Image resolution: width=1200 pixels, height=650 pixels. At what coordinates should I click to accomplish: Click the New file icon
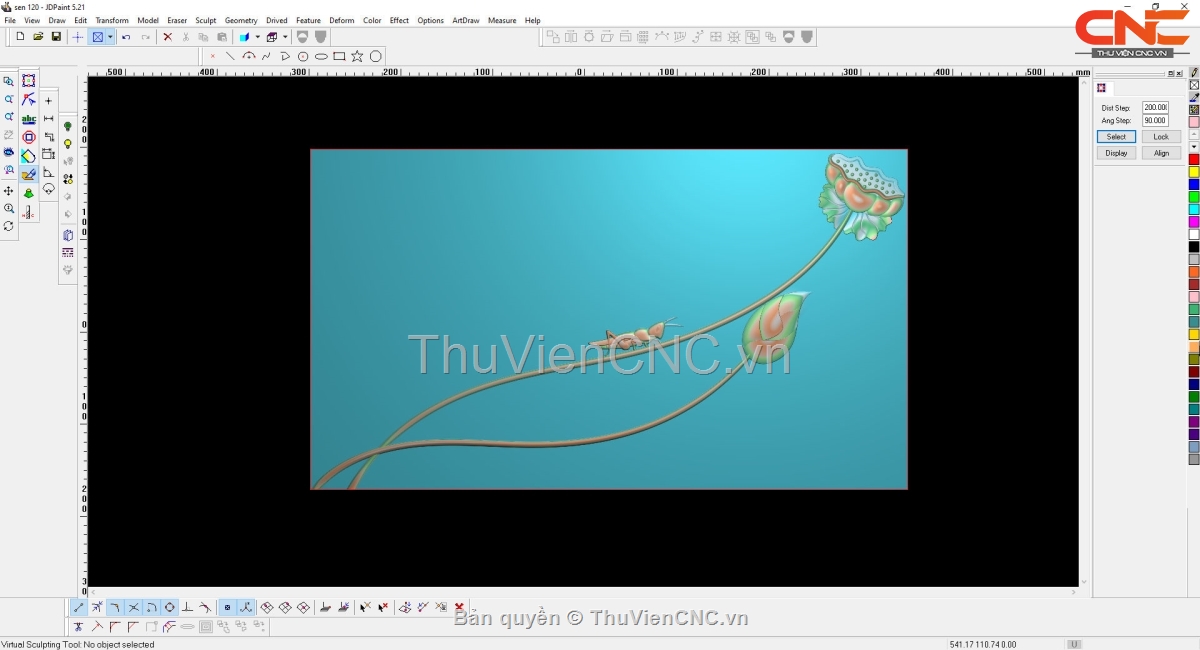20,37
